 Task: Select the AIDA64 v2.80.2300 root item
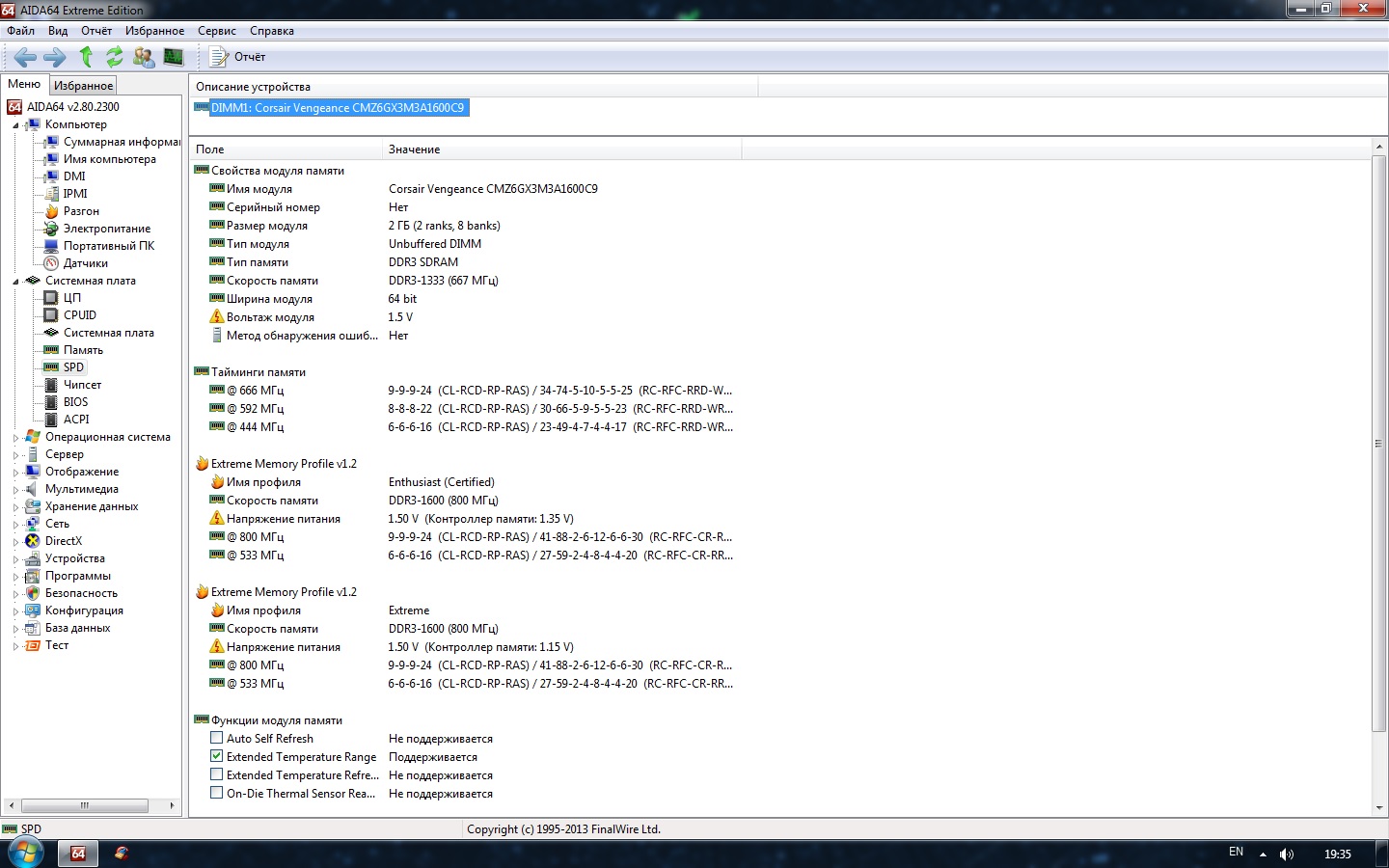pos(72,107)
